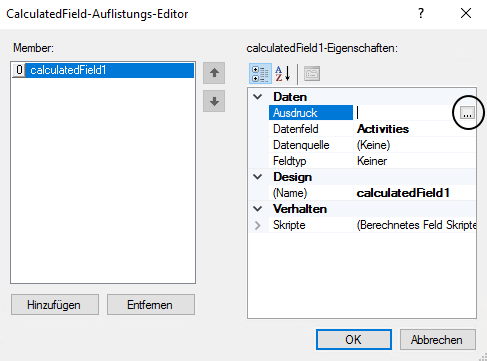This screenshot has height=361, width=487.
Task: Click the Activities value of Datenfeld
Action: 383,129
